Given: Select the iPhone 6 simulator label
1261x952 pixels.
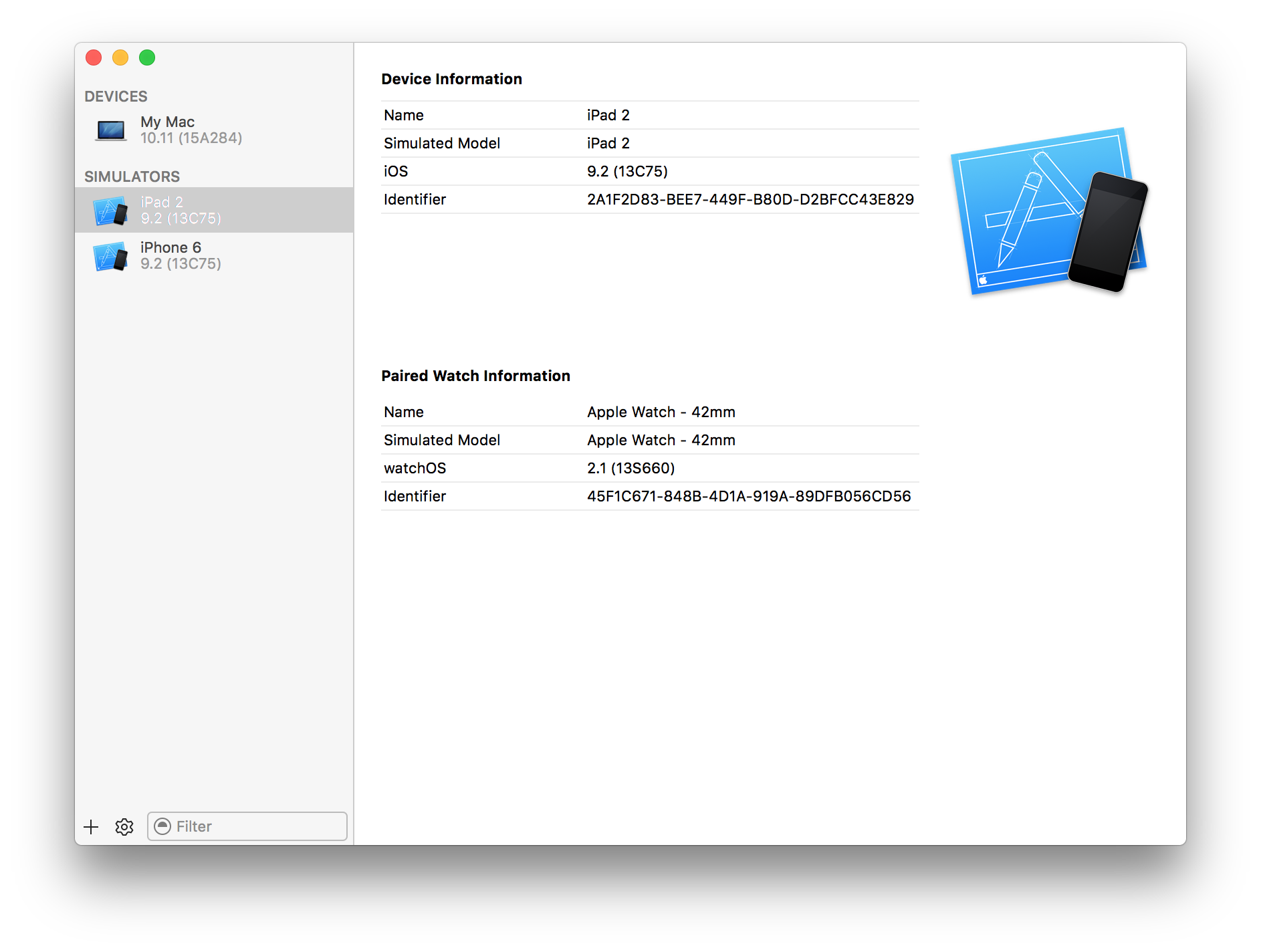Looking at the screenshot, I should (x=170, y=248).
